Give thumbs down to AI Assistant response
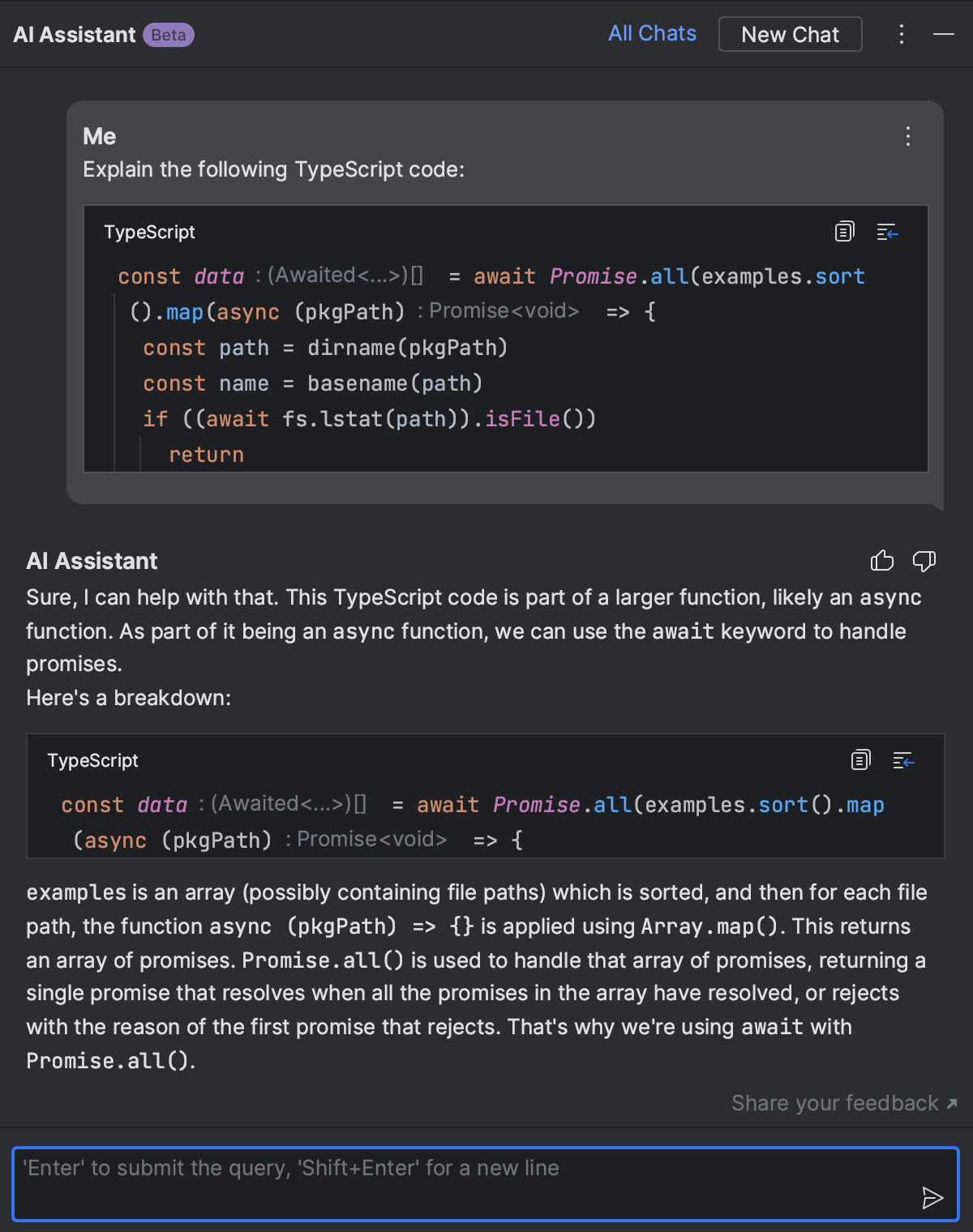The height and width of the screenshot is (1232, 973). pos(924,561)
